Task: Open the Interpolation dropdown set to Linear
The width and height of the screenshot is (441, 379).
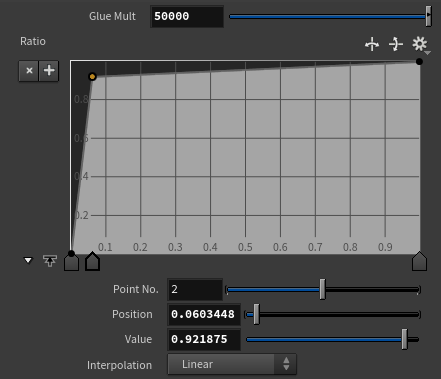Action: 232,364
